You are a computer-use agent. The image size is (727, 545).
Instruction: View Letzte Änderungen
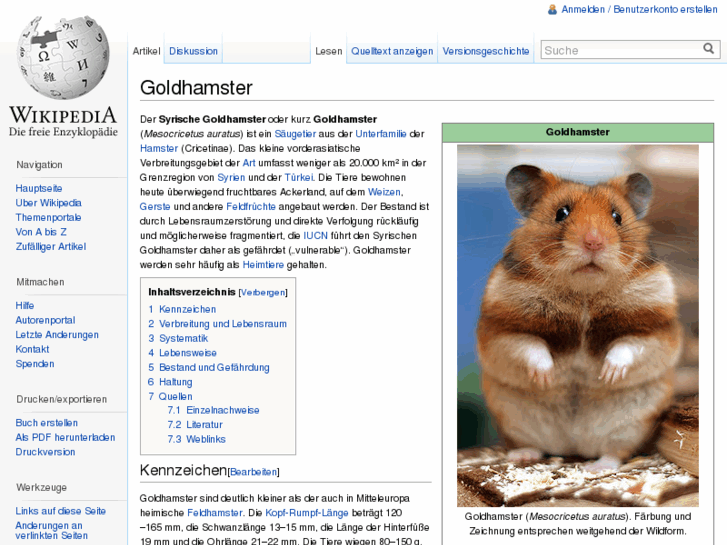(x=57, y=334)
